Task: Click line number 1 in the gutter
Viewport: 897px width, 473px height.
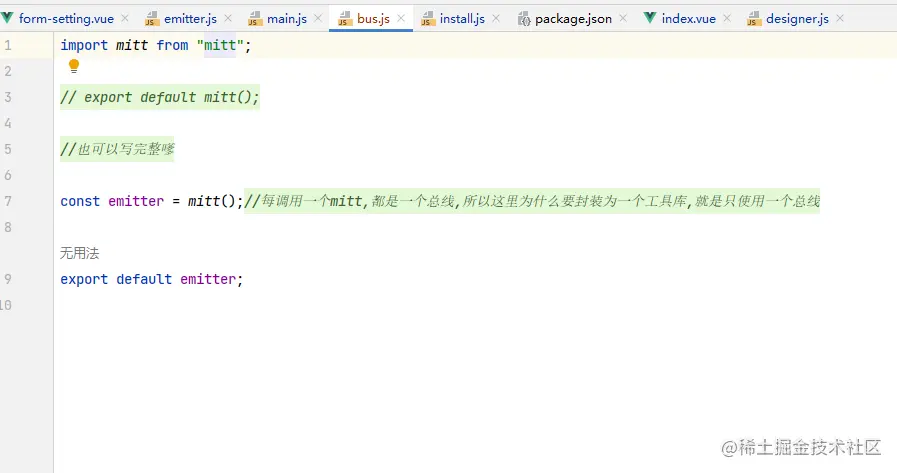Action: pos(8,45)
